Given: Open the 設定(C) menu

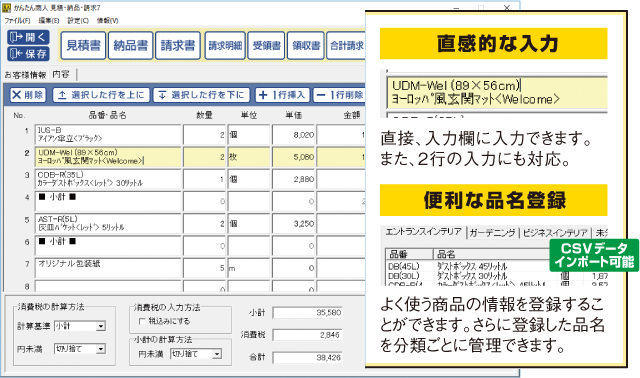Looking at the screenshot, I should 78,20.
